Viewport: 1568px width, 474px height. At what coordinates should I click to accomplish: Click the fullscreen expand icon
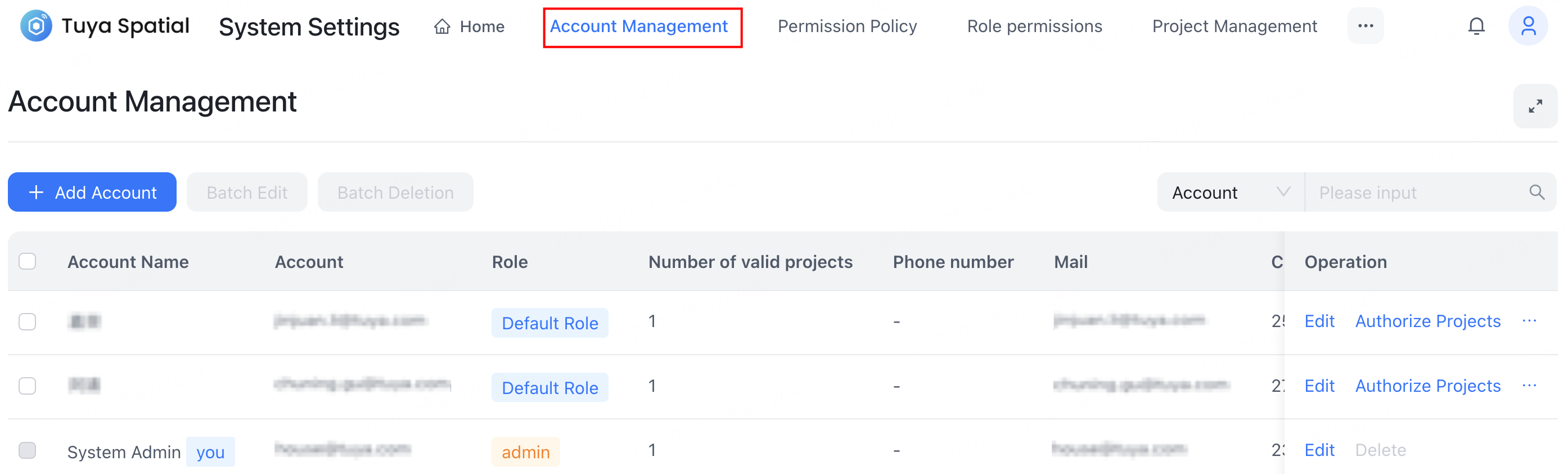[1534, 106]
